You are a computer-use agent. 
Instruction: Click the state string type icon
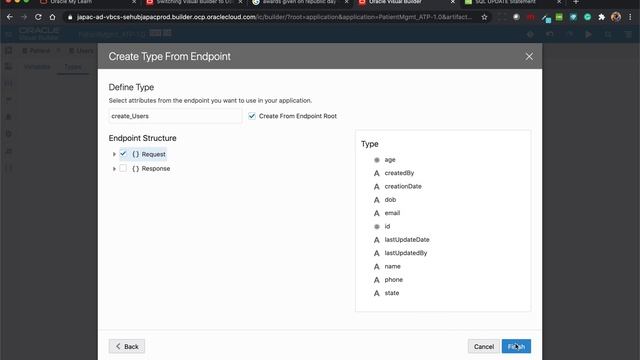coord(377,293)
